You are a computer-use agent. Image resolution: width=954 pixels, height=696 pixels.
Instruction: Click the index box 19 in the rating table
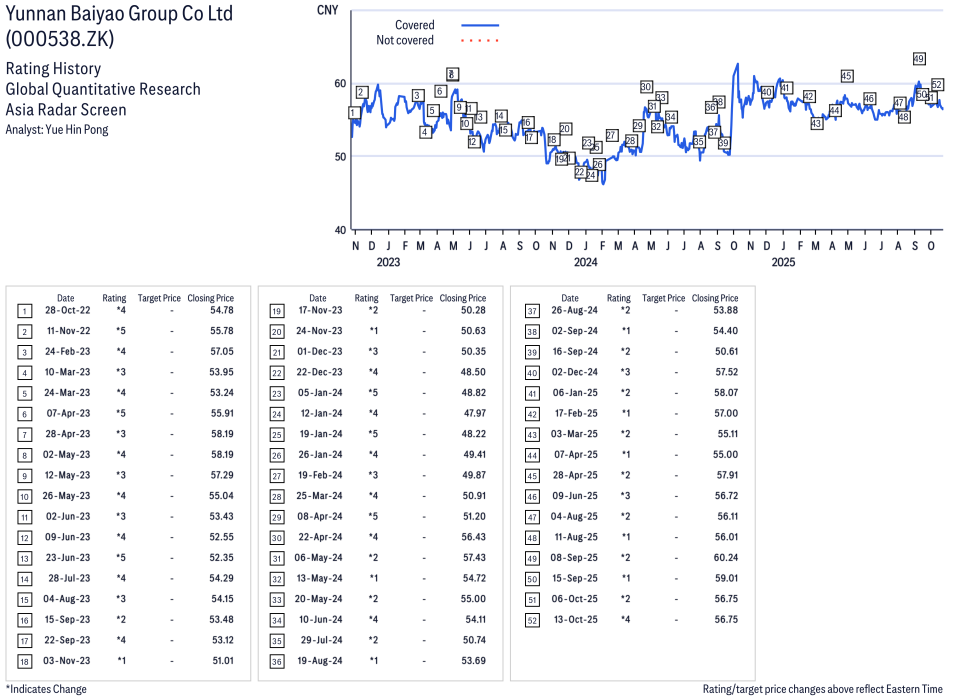coord(276,310)
